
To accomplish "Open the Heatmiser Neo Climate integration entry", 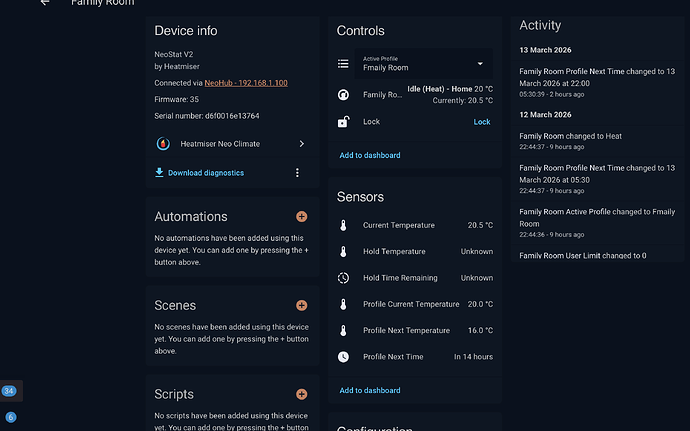I will [x=218, y=144].
